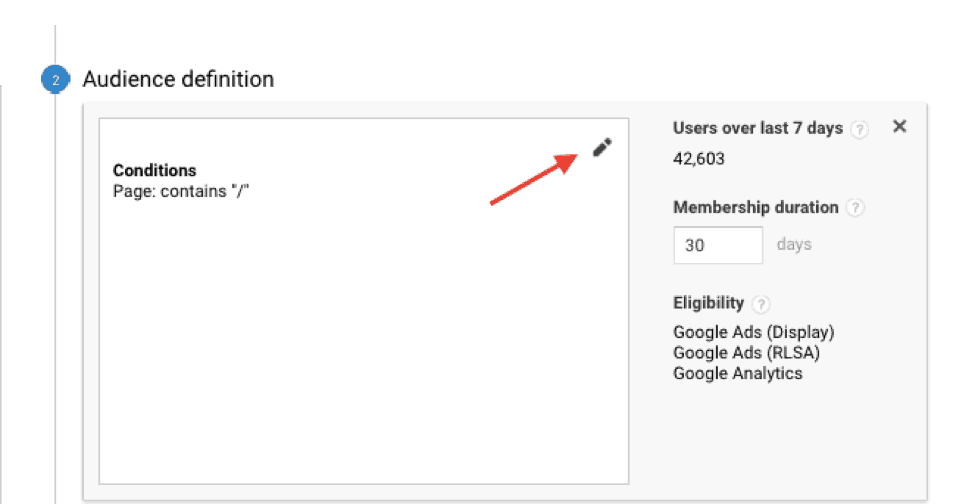Viewport: 975px width, 504px height.
Task: Click the Eligibility label
Action: tap(708, 303)
